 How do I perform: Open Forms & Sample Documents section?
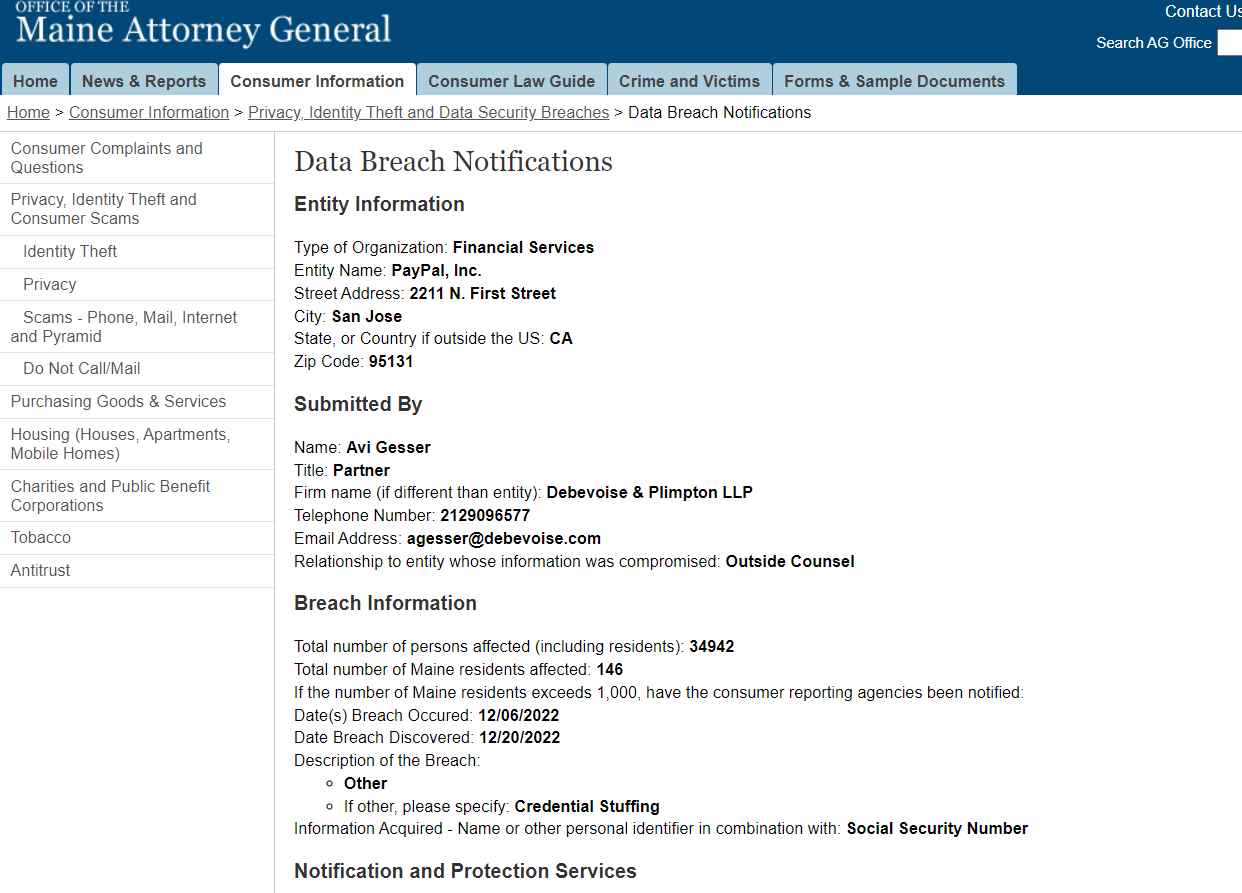coord(894,79)
